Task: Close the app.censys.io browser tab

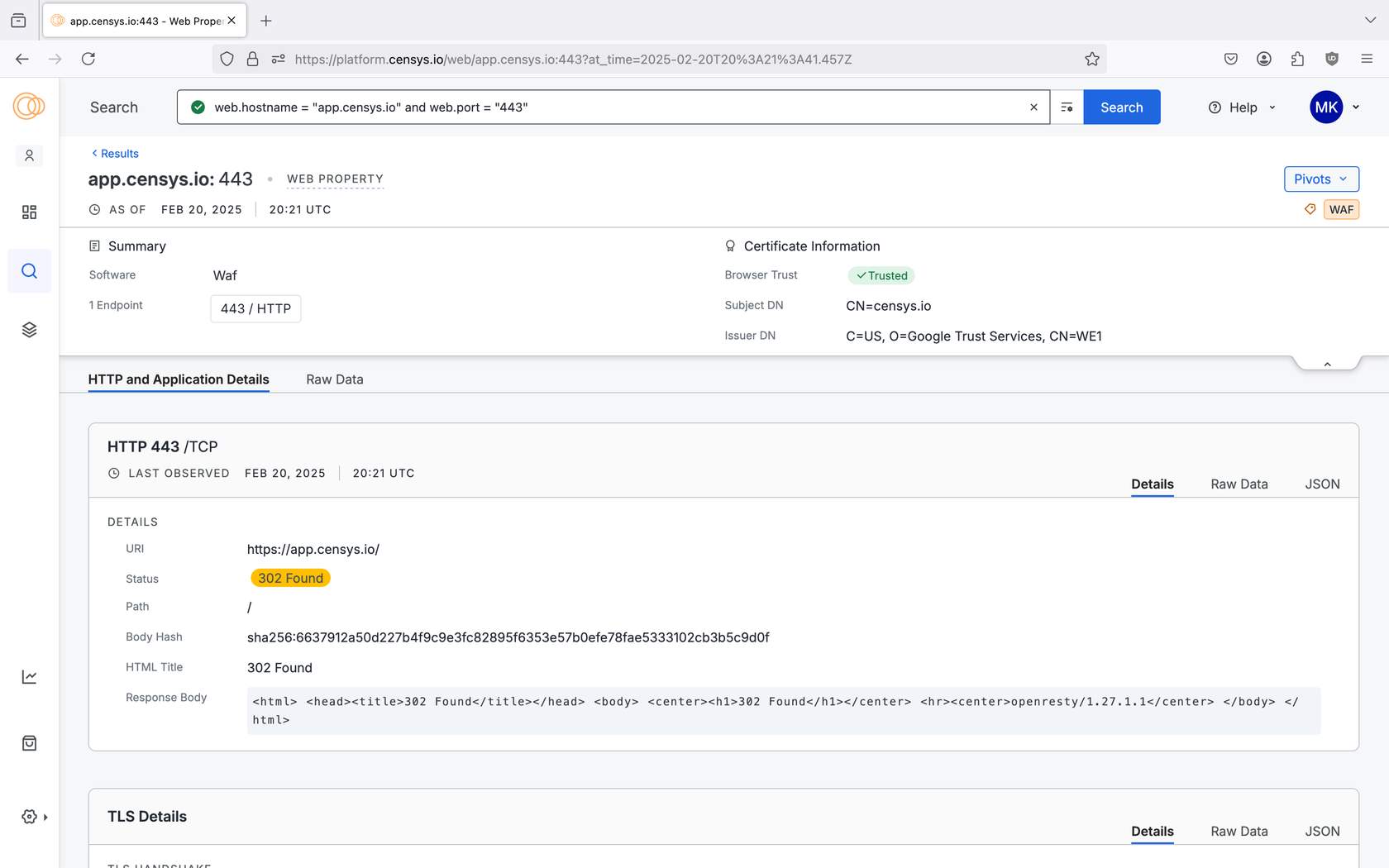Action: (231, 21)
